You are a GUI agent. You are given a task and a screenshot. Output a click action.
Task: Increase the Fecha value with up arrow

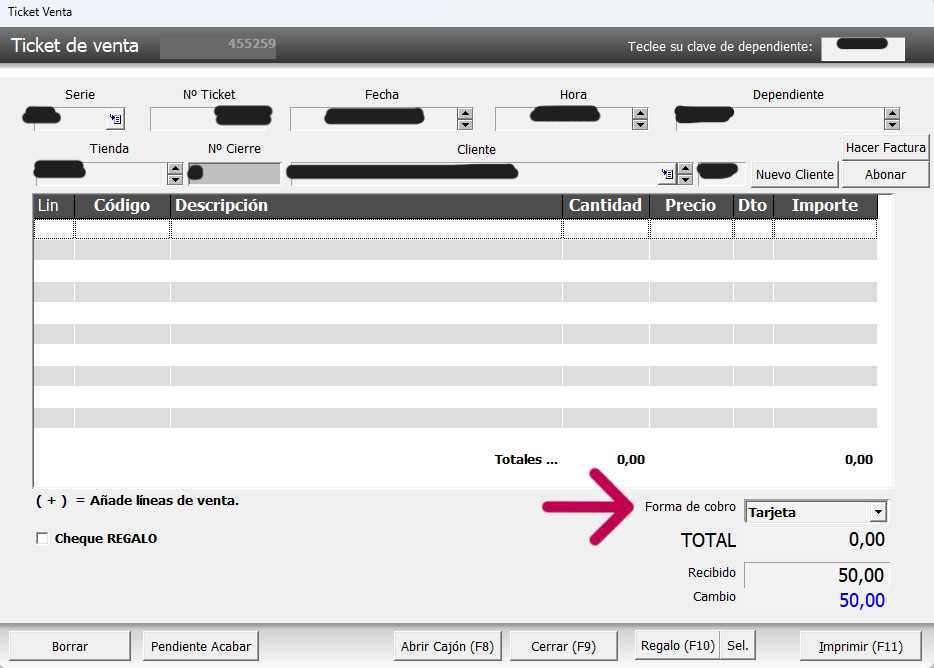click(x=465, y=113)
